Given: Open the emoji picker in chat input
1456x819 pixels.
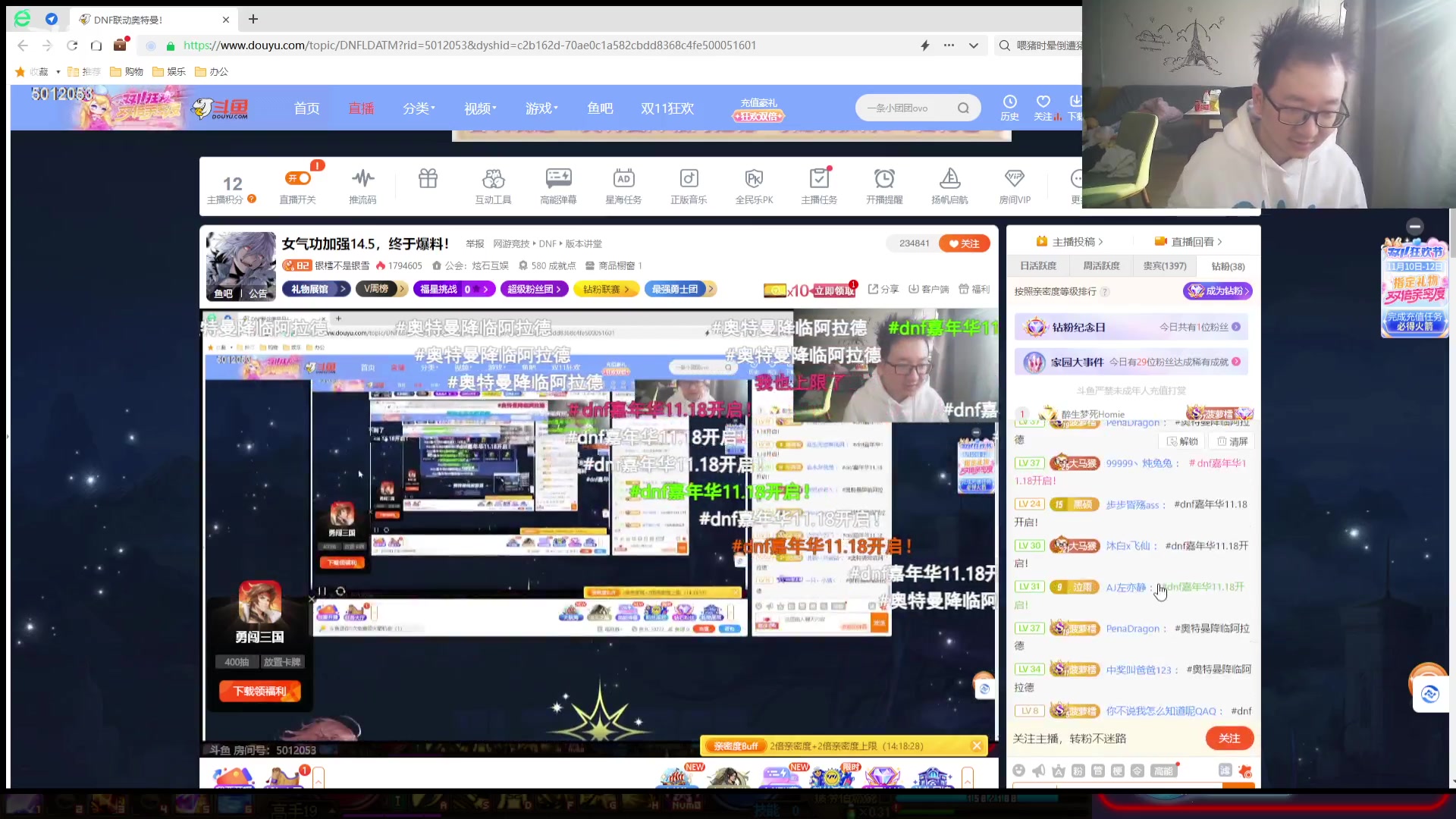Looking at the screenshot, I should (x=1018, y=770).
